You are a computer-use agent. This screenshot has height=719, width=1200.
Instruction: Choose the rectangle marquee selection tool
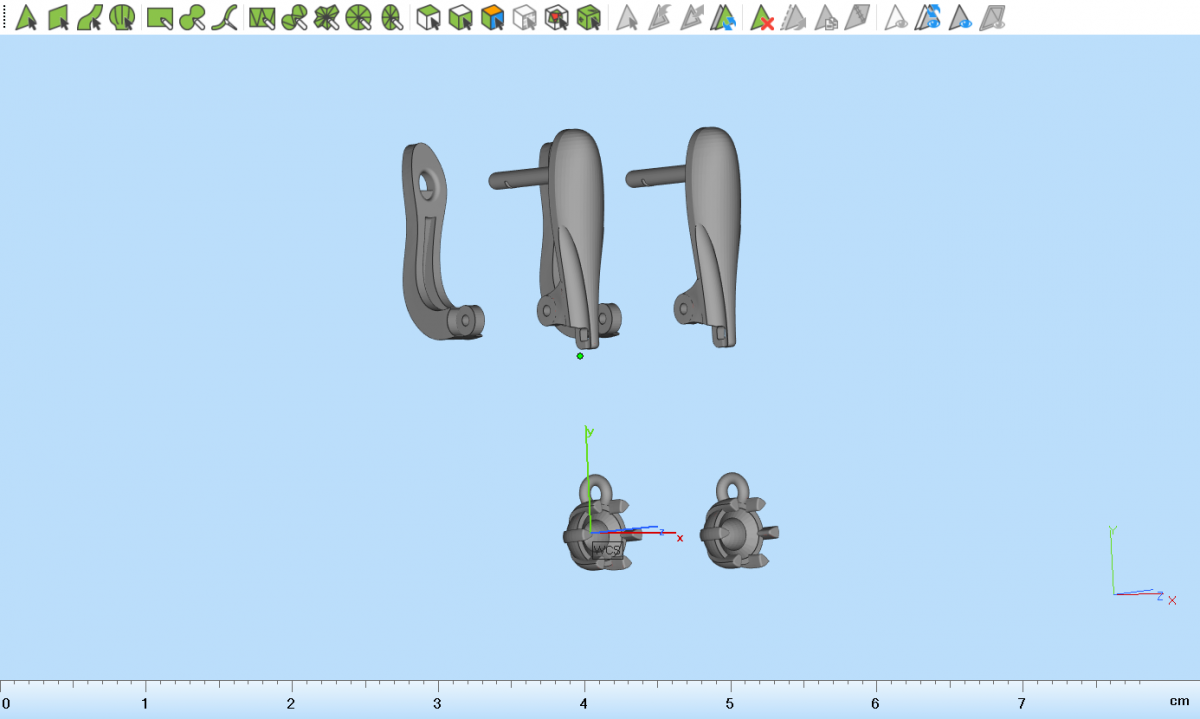158,17
